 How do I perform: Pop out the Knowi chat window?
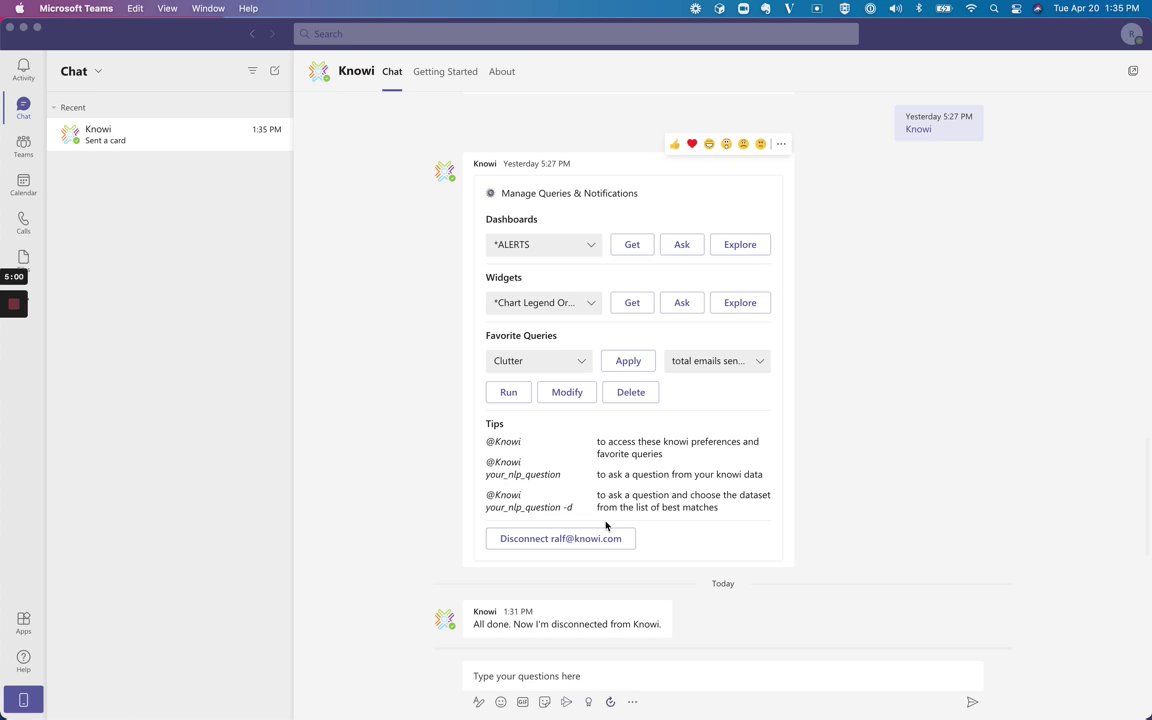[1133, 71]
